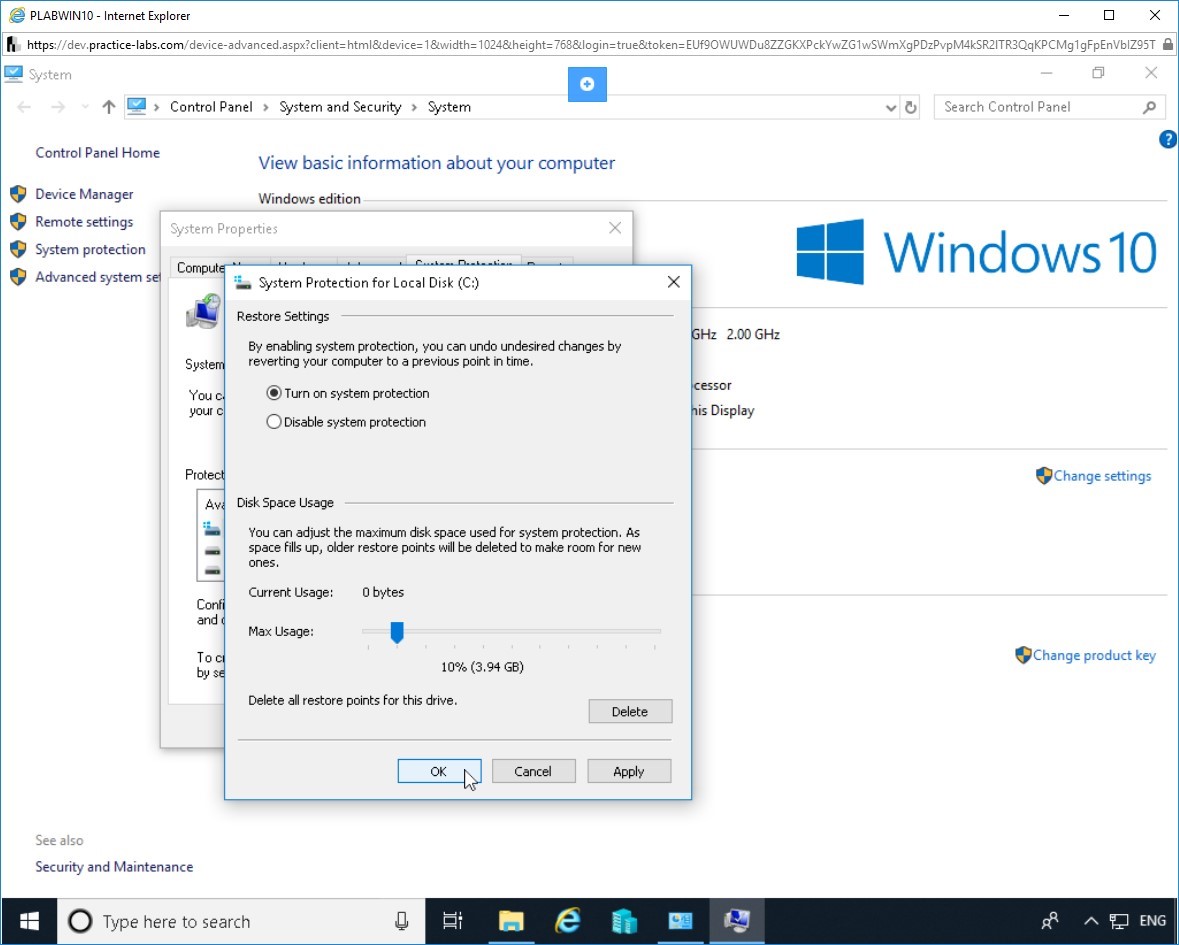The image size is (1179, 945).
Task: Select Control Panel in the breadcrumb
Action: point(211,107)
